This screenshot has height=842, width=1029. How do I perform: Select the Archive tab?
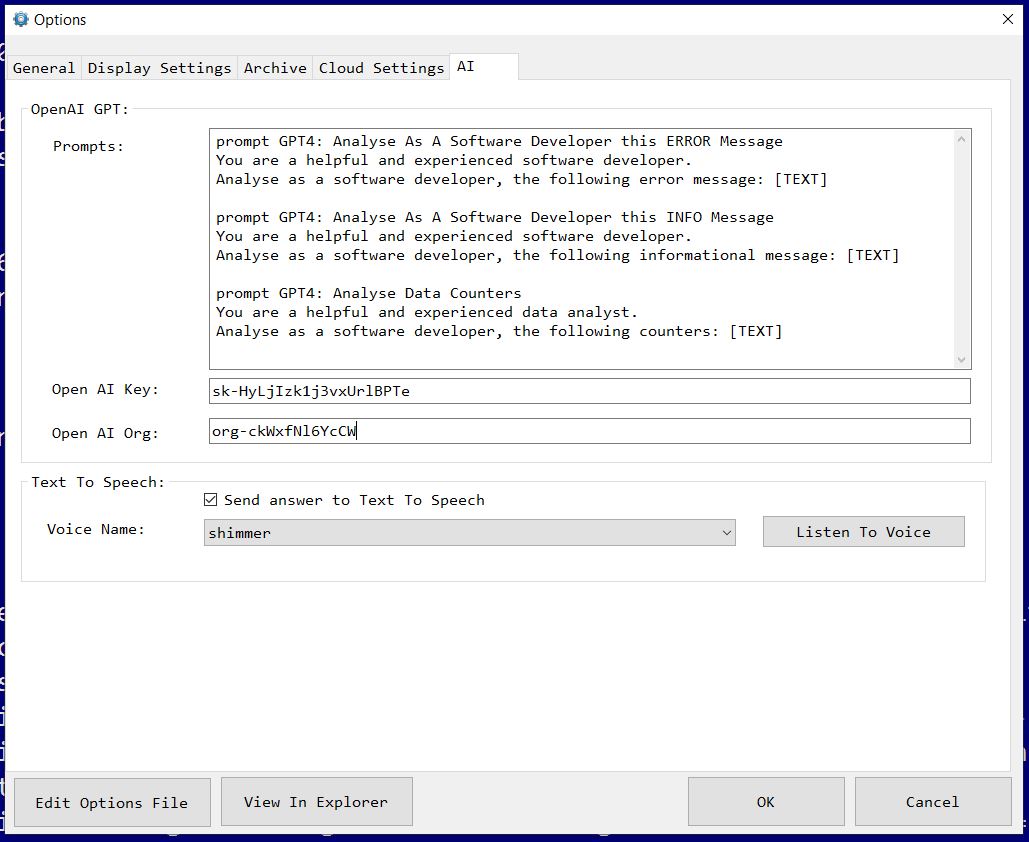coord(275,68)
